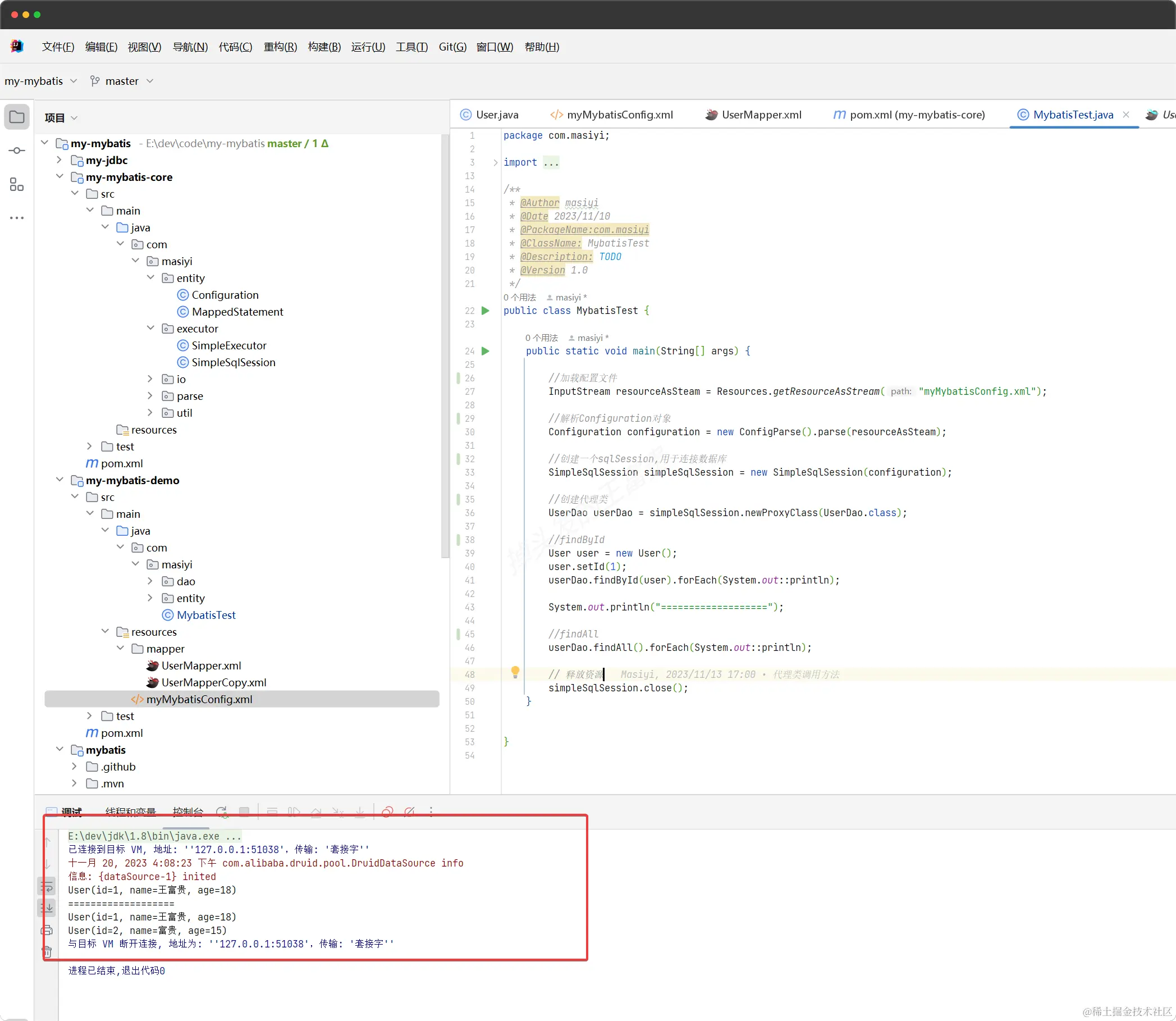
Task: Toggle scroll-to-end in the console sidebar
Action: pyautogui.click(x=47, y=908)
